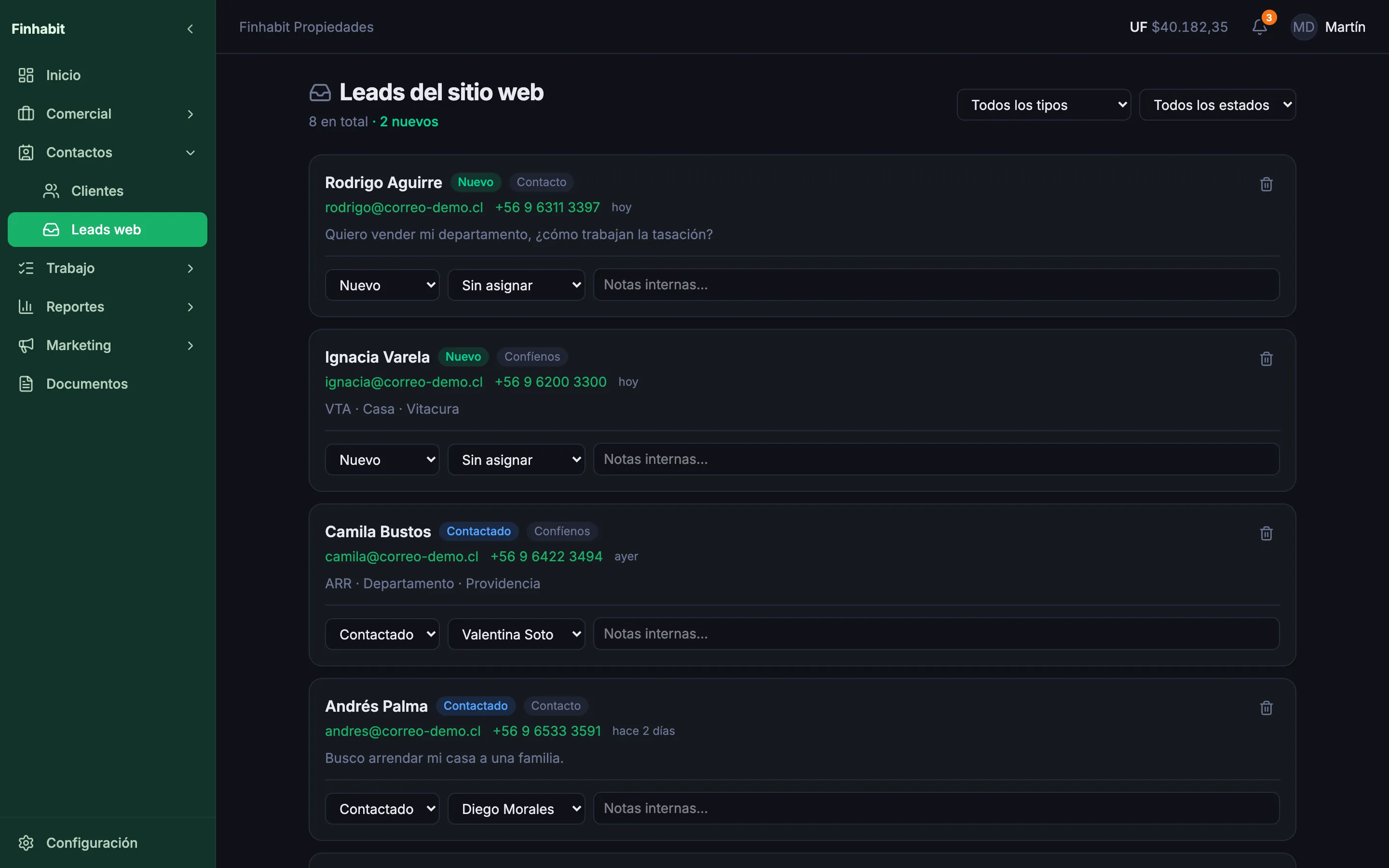Delete the Camila Bustos lead

[x=1266, y=533]
